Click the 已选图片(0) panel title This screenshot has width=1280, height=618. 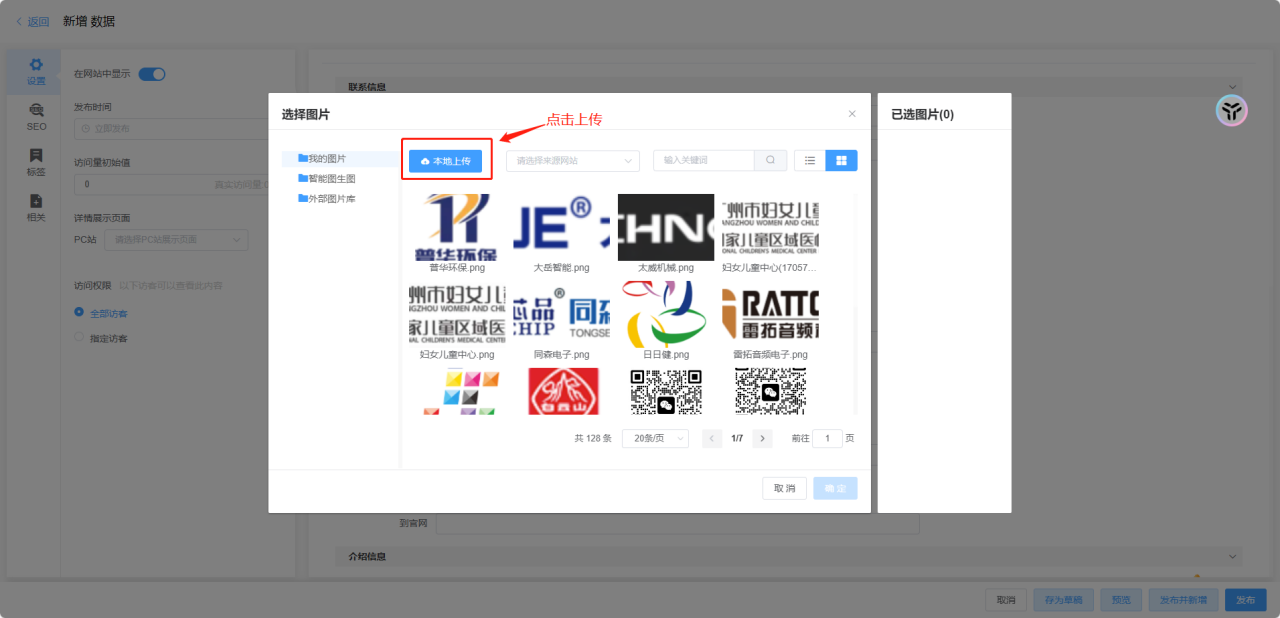(x=922, y=115)
